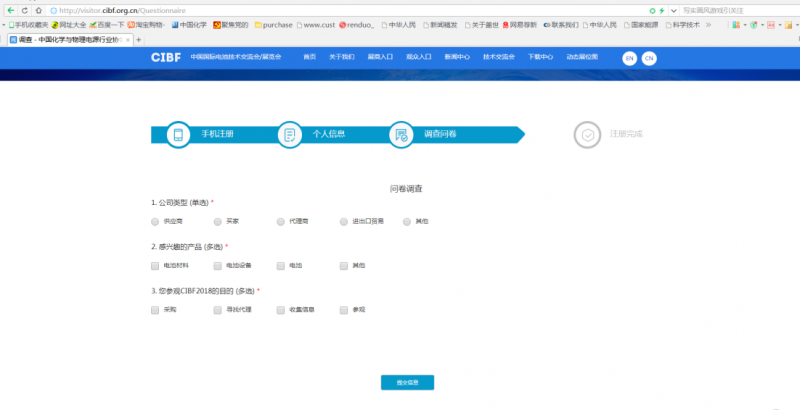Click the CIBF logo in header
800x410 pixels.
166,58
